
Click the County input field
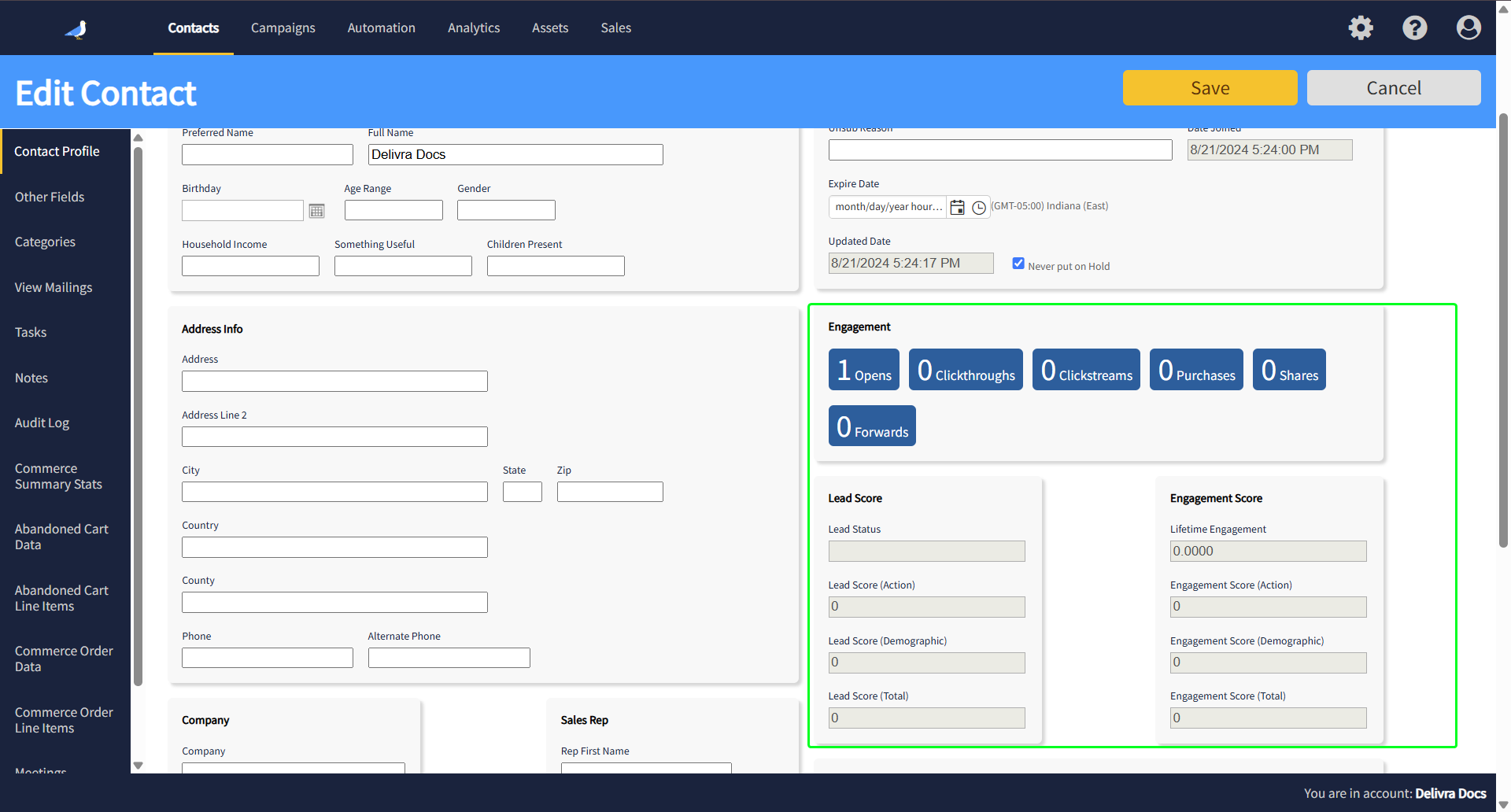tap(334, 602)
